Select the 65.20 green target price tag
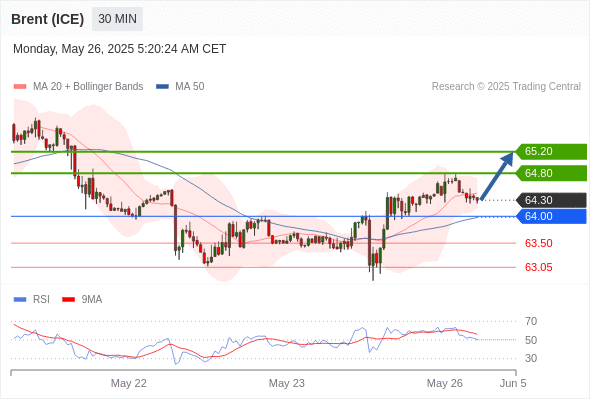 551,151
